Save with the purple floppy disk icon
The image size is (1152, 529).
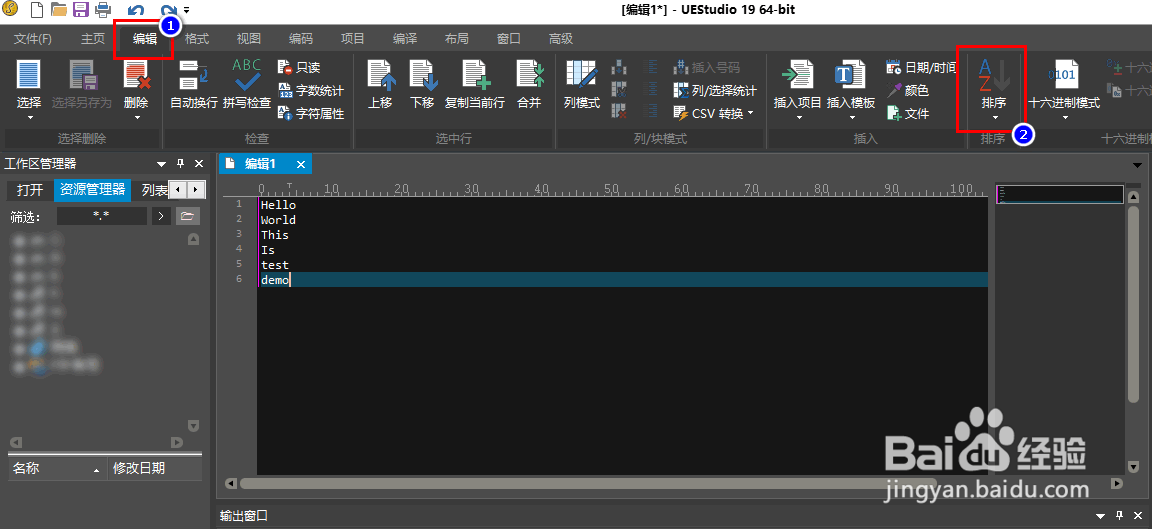coord(81,10)
